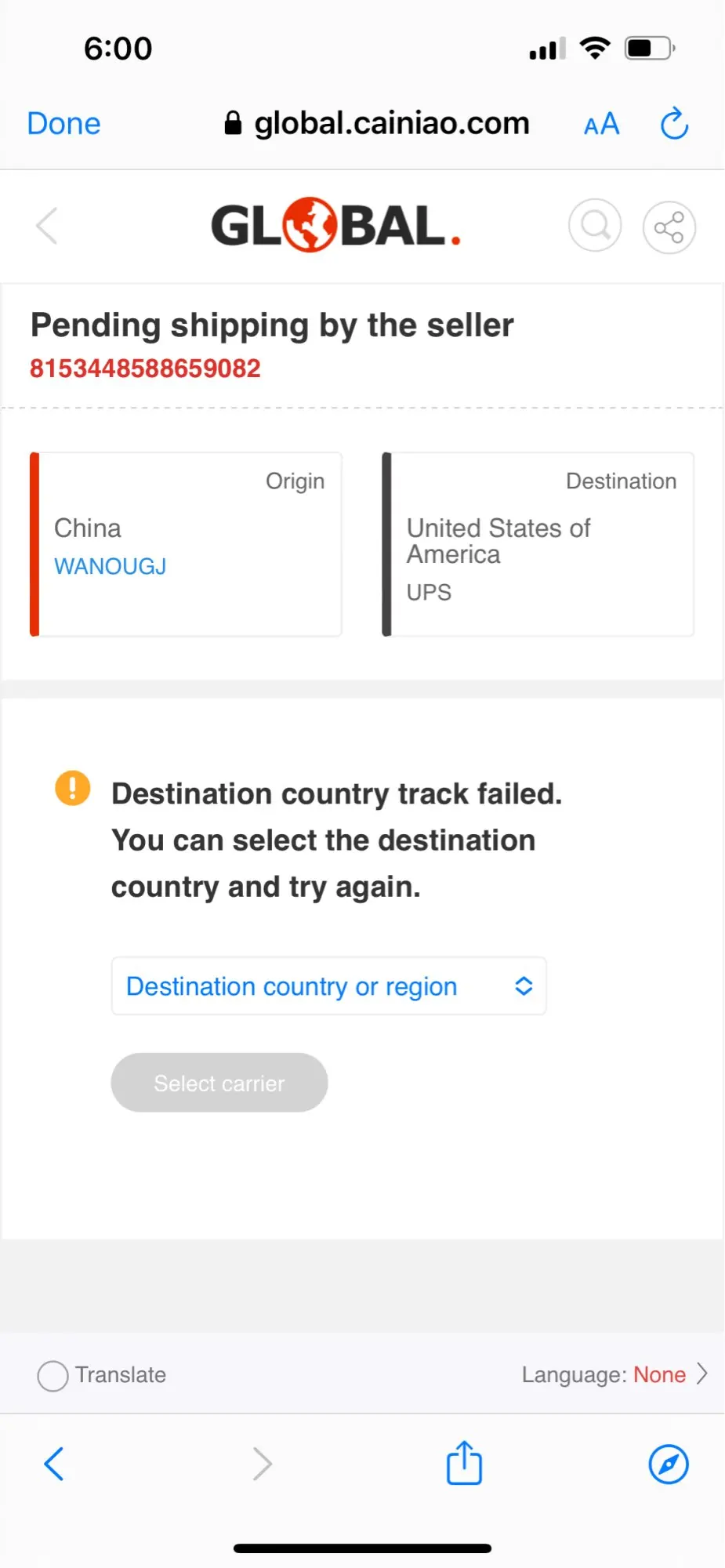The height and width of the screenshot is (1568, 725).
Task: Go back with blue bottom arrow
Action: coord(53,1464)
